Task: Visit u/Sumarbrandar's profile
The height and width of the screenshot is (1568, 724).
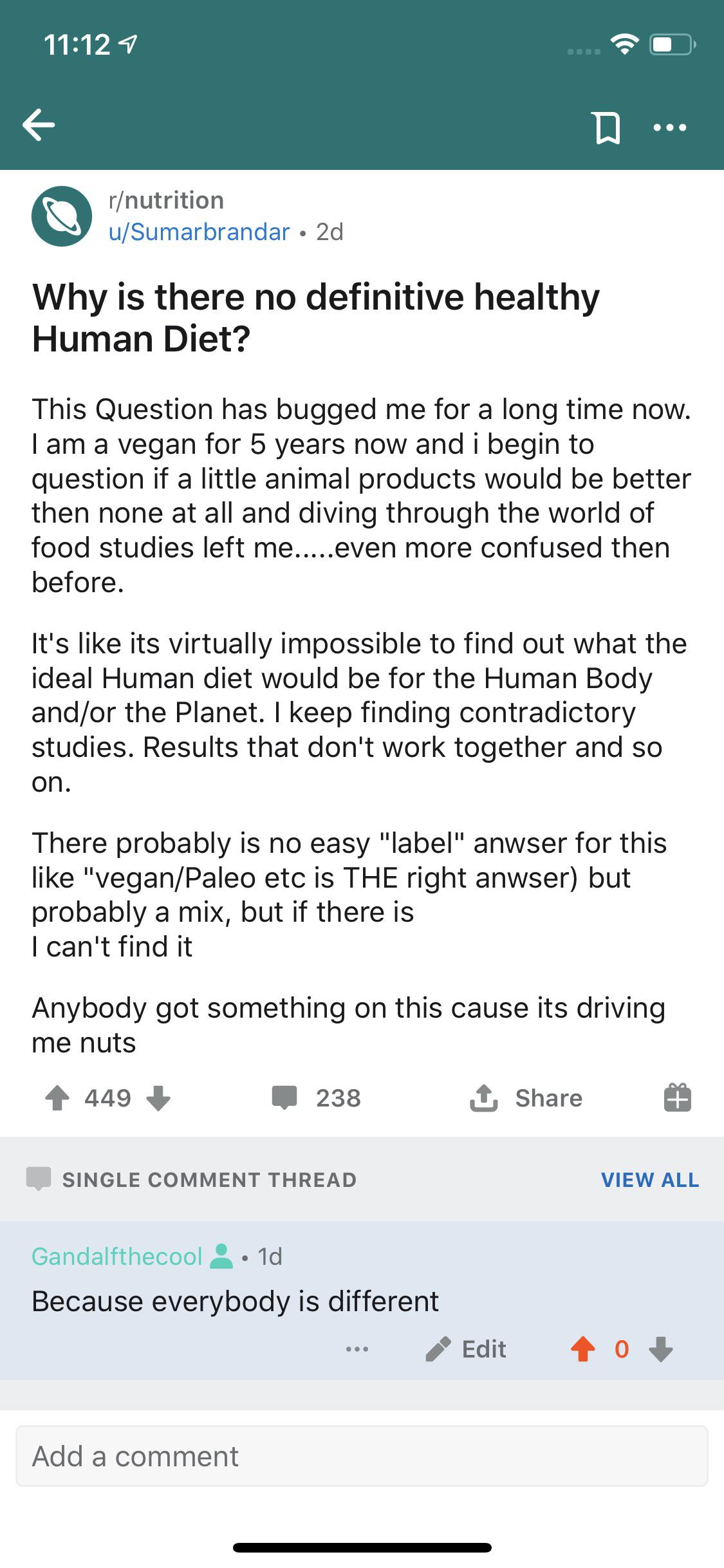Action: [200, 232]
